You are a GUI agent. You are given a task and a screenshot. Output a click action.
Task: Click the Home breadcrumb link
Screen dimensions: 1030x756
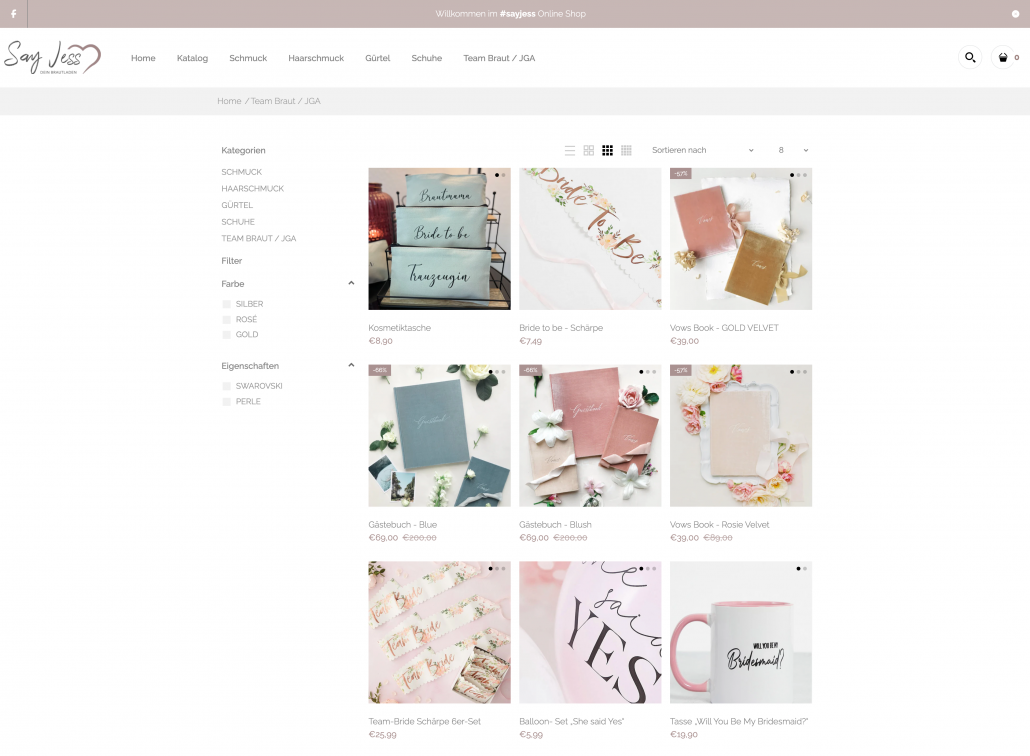(x=229, y=101)
